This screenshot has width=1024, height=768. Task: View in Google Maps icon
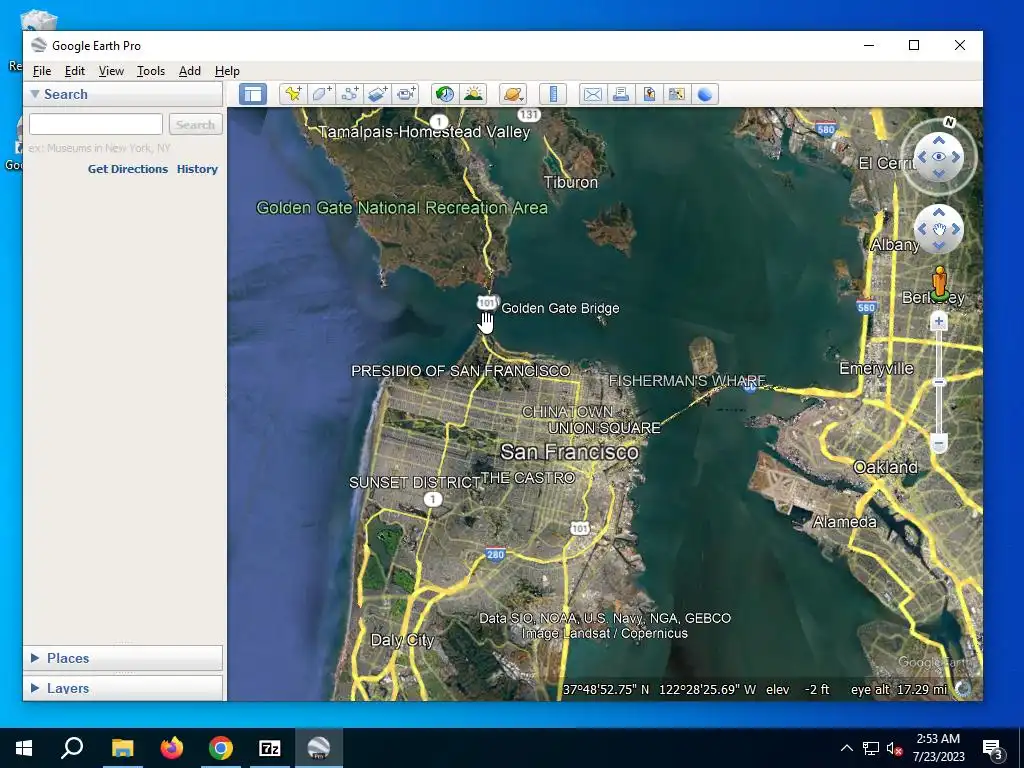point(677,94)
